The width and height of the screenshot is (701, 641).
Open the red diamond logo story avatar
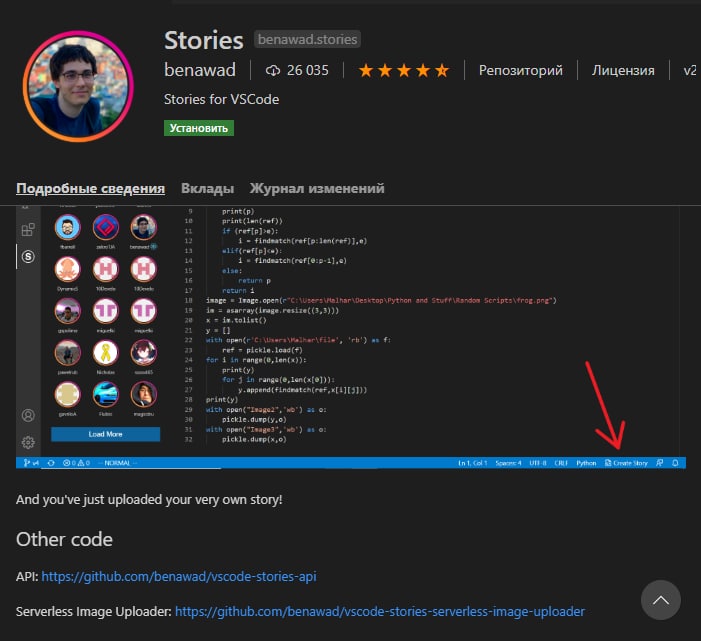[x=106, y=227]
